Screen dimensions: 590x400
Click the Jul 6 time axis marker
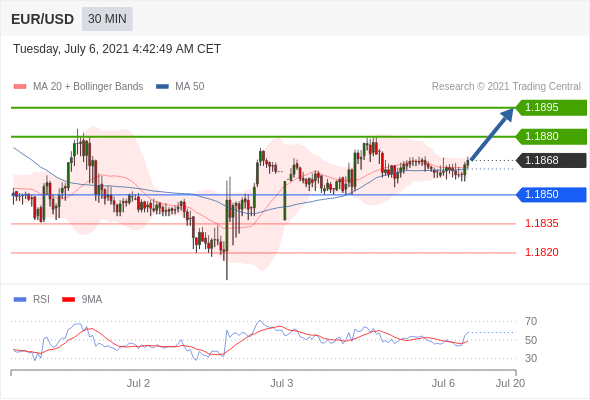443,383
